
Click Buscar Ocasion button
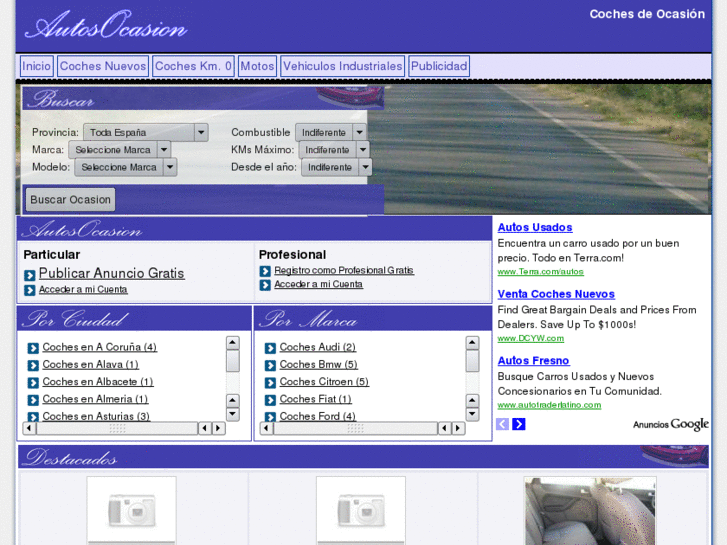(x=70, y=199)
